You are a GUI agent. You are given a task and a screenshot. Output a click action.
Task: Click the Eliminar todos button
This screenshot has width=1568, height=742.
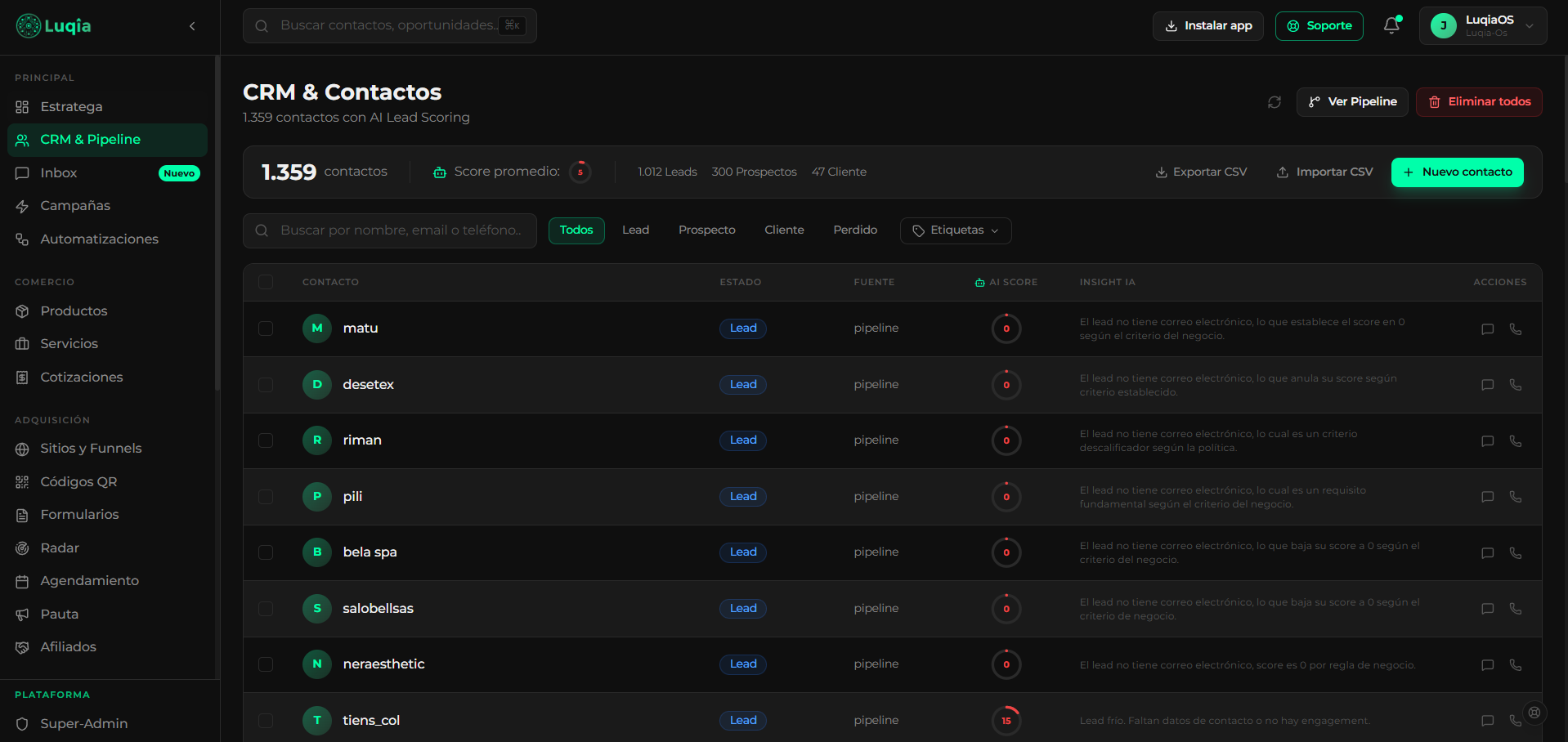tap(1479, 102)
